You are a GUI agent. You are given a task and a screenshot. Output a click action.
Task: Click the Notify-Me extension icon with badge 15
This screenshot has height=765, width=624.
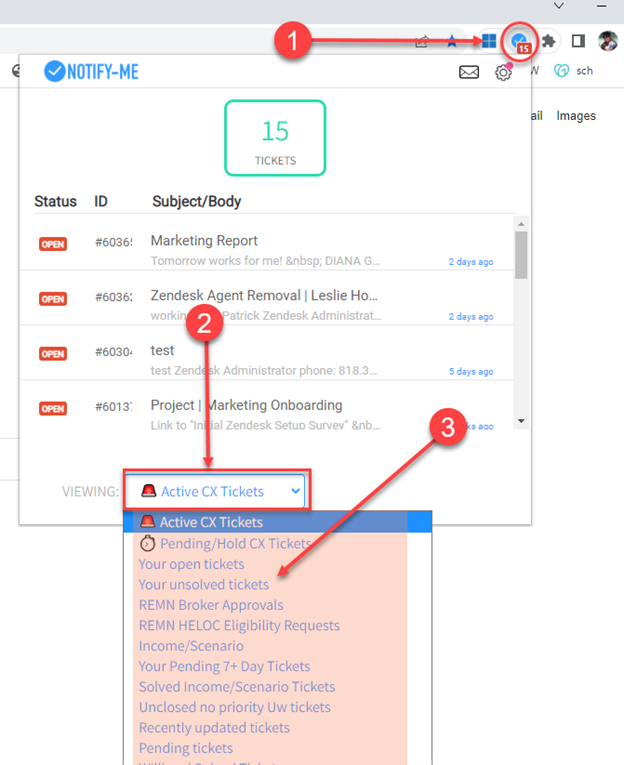521,42
